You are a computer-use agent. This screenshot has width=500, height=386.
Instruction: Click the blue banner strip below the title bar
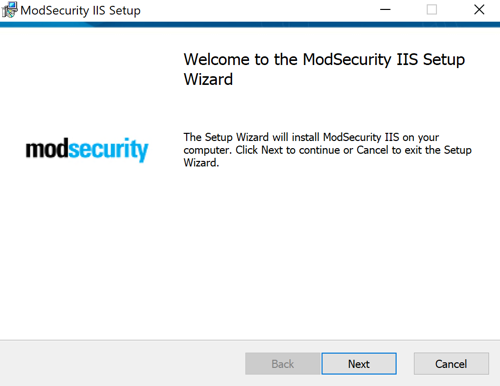coord(250,25)
